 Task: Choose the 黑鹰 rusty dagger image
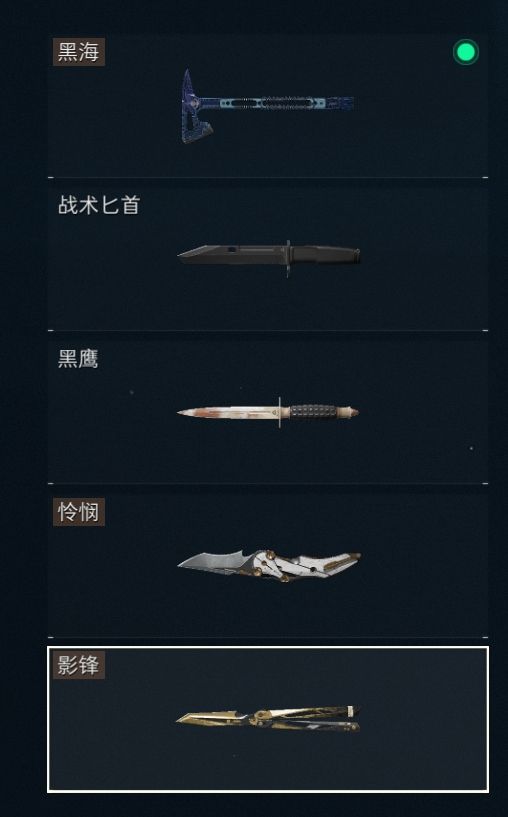pyautogui.click(x=268, y=412)
